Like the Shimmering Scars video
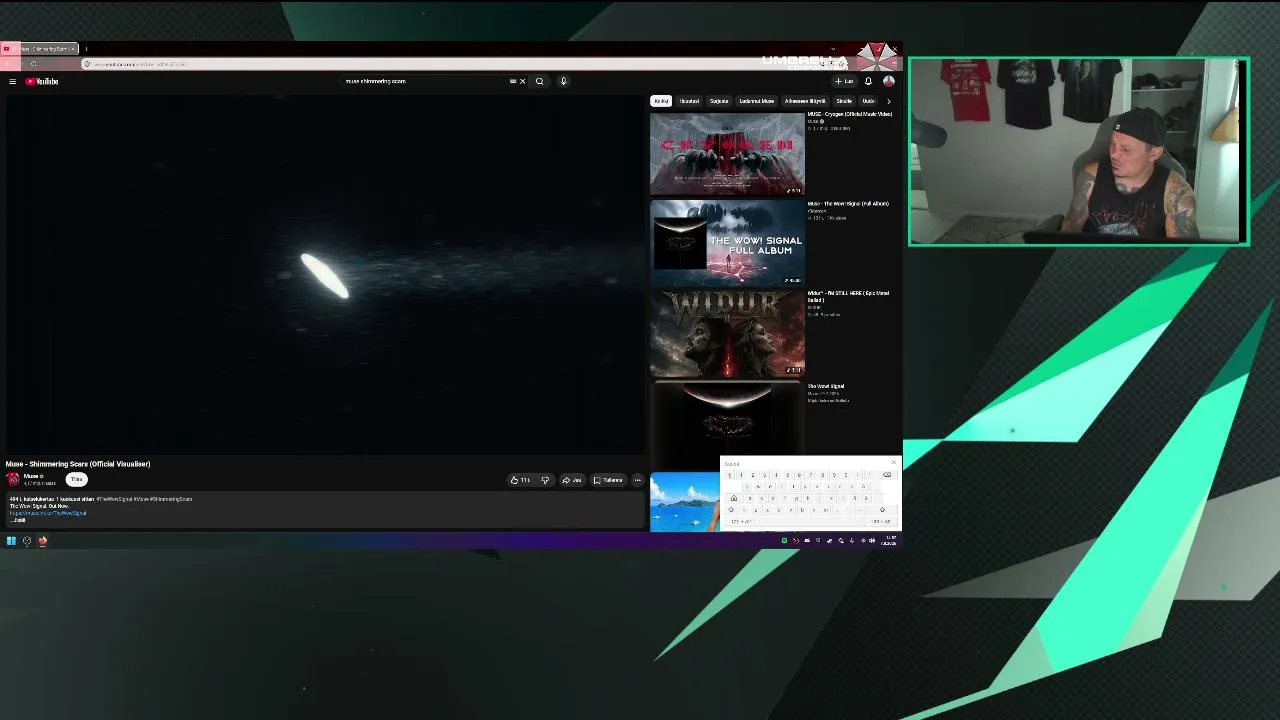This screenshot has height=720, width=1280. (x=520, y=480)
